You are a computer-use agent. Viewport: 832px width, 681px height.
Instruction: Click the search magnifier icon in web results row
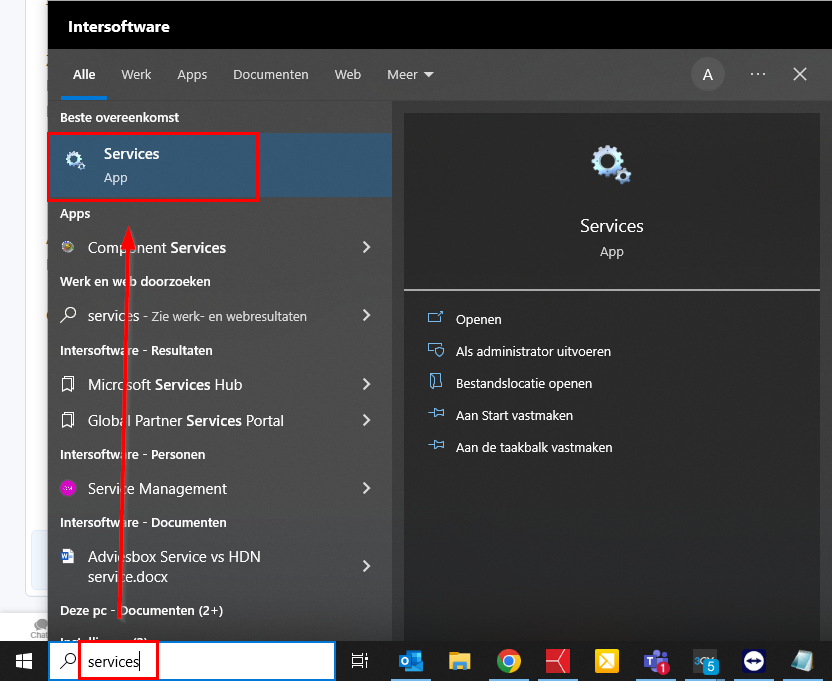point(68,315)
